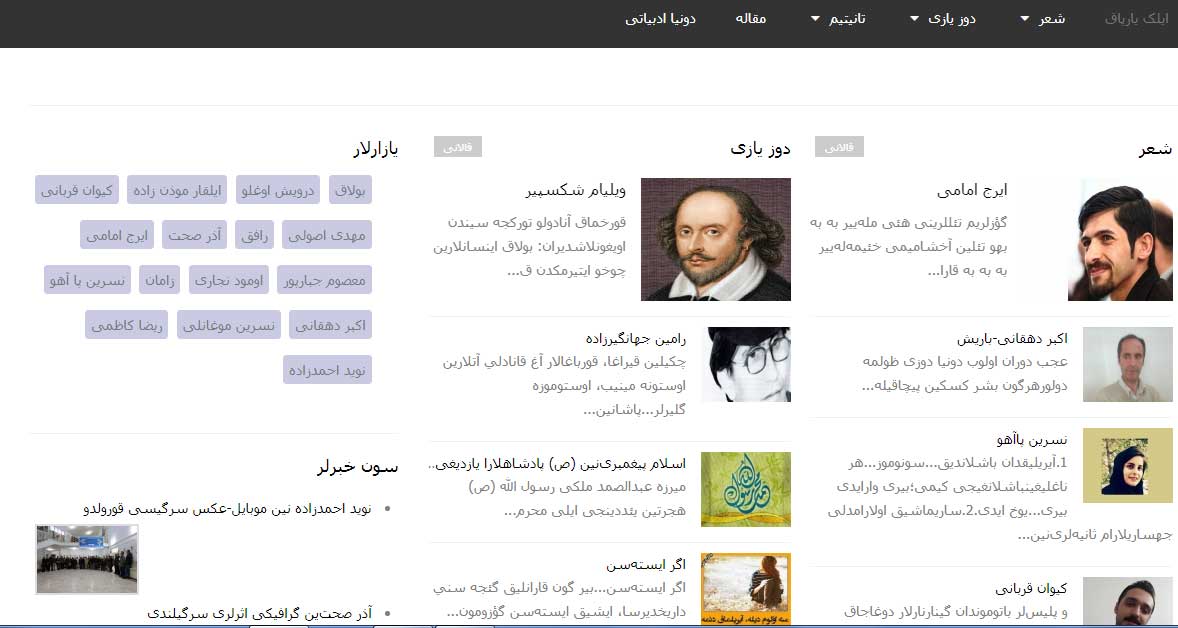Go to دونیا ادبیاتی in the navigation bar
Image resolution: width=1178 pixels, height=628 pixels.
click(x=661, y=19)
